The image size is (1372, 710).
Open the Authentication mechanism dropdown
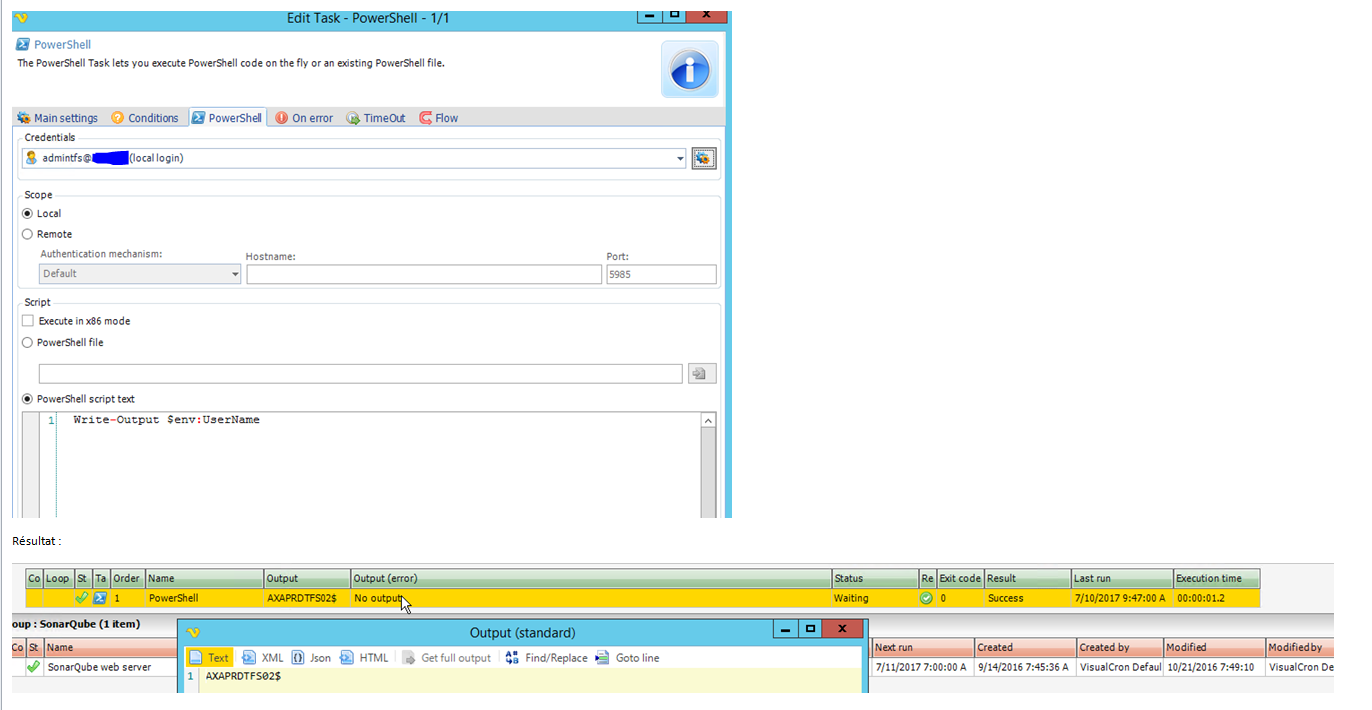(x=140, y=274)
